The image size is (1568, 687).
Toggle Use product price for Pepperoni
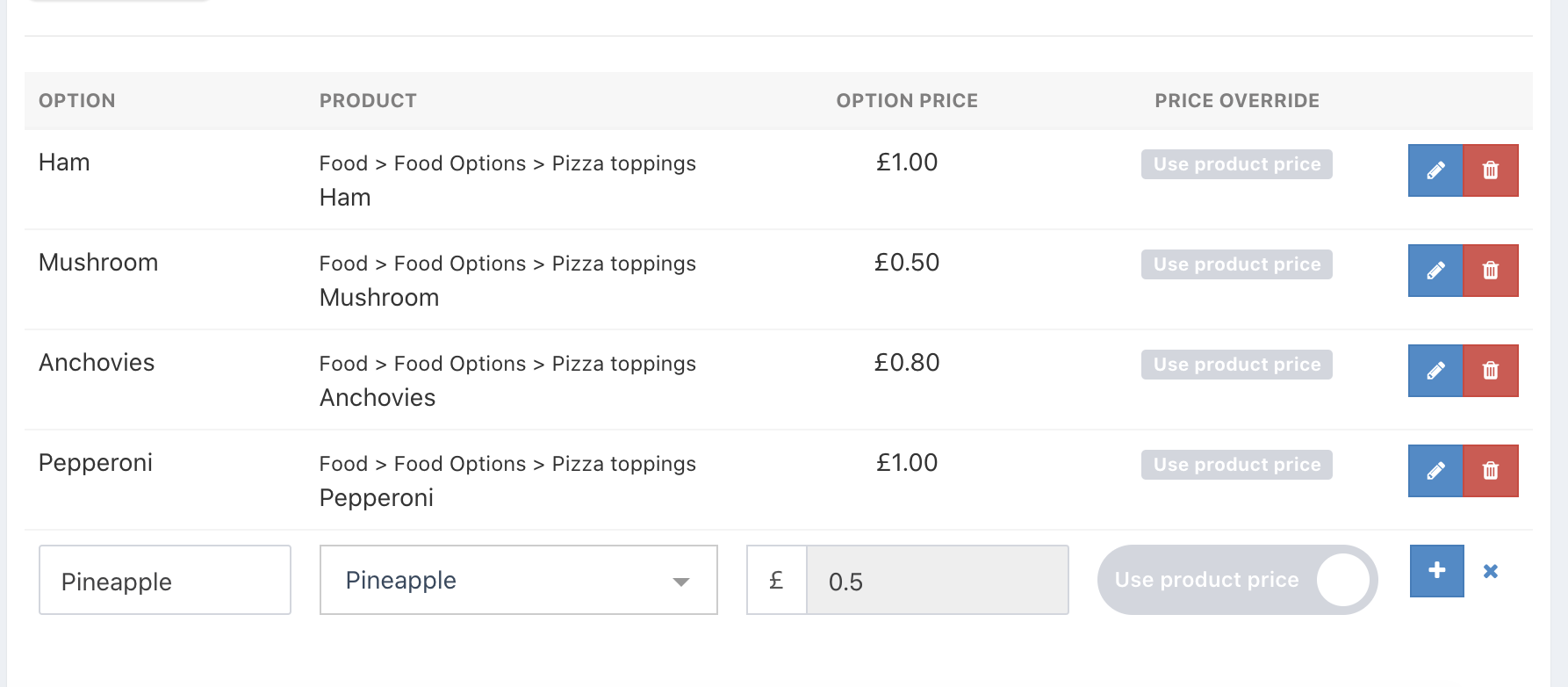pyautogui.click(x=1236, y=465)
